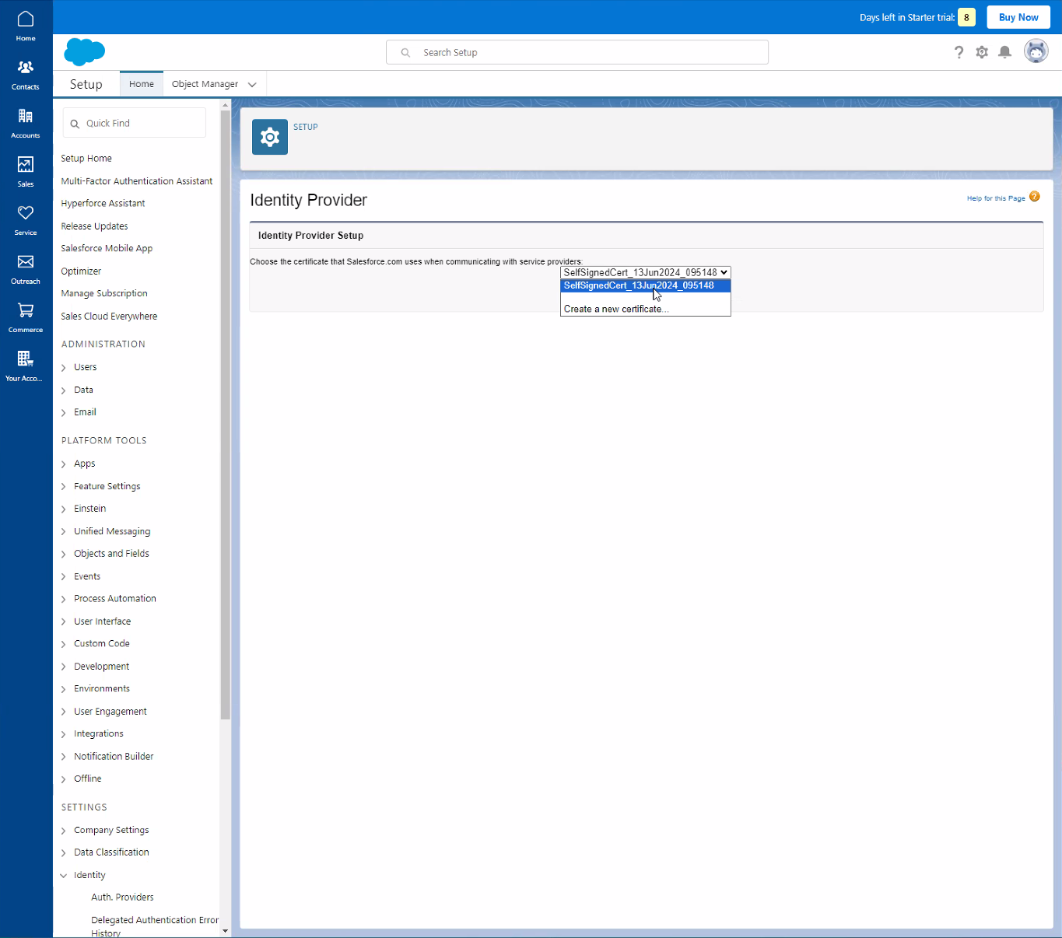Click the blue Setup gear tile icon
The height and width of the screenshot is (938, 1062).
[270, 137]
